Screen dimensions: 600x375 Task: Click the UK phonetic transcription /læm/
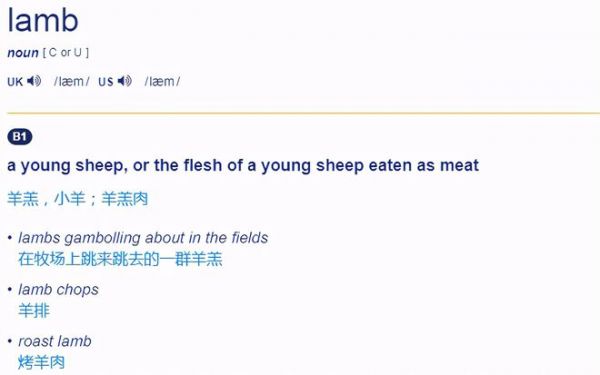72,82
